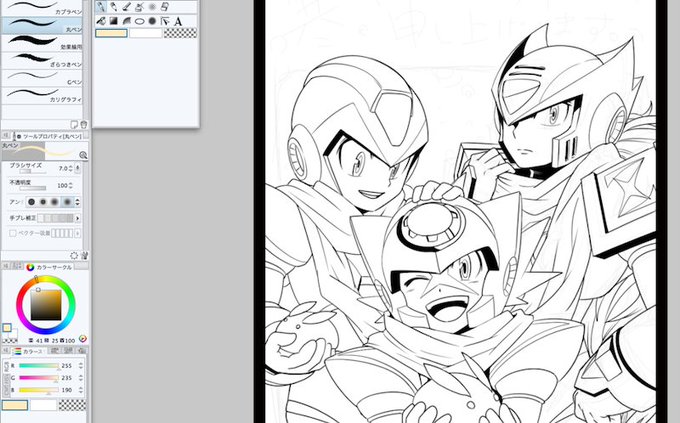Click the green G channel slider

click(x=39, y=378)
